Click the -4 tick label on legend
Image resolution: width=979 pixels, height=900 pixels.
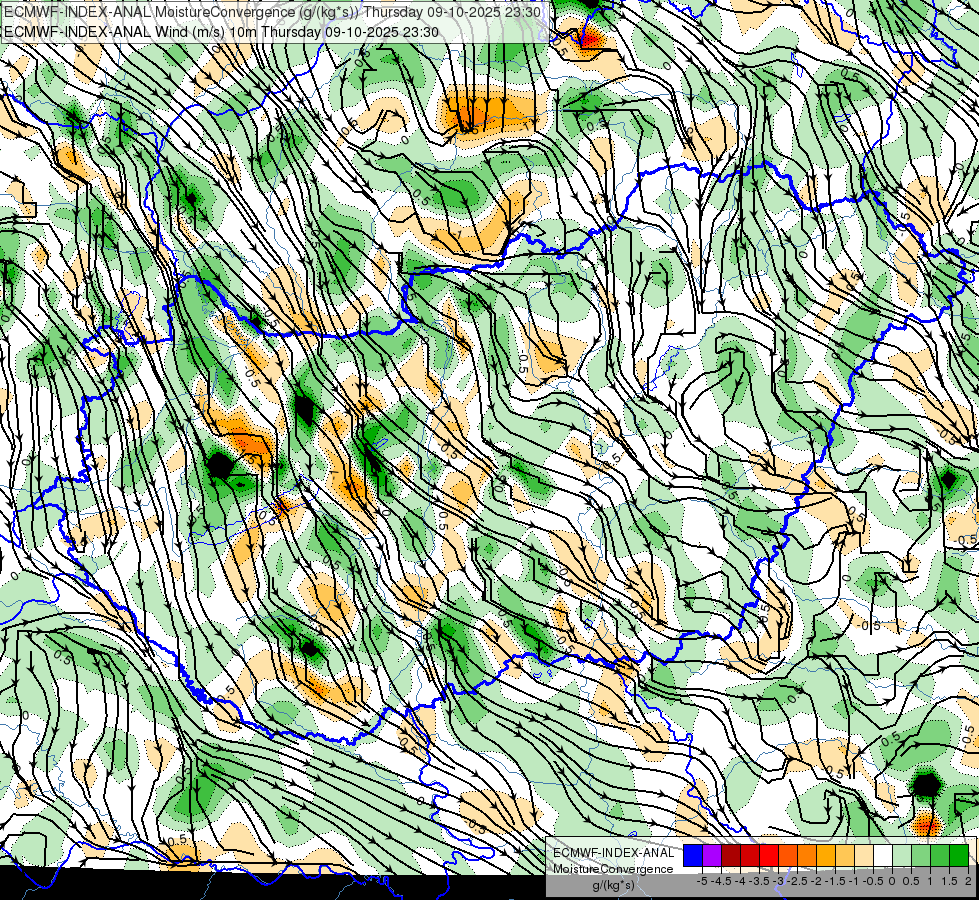point(740,881)
